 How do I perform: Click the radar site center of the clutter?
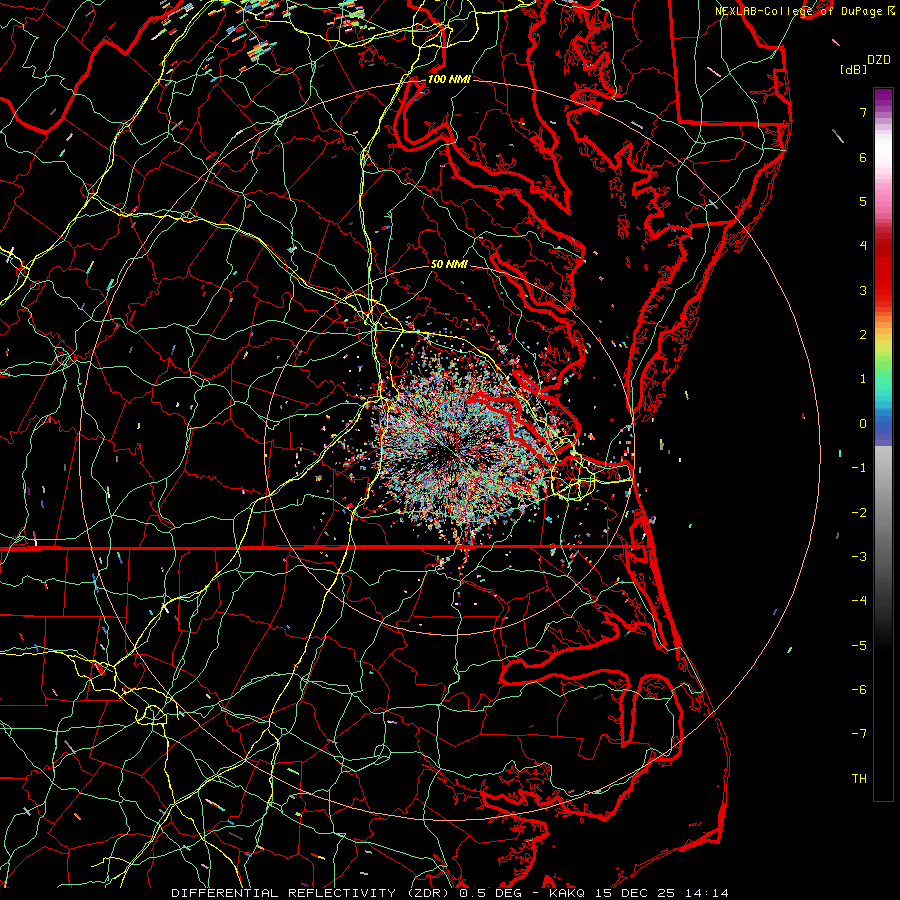(x=451, y=452)
